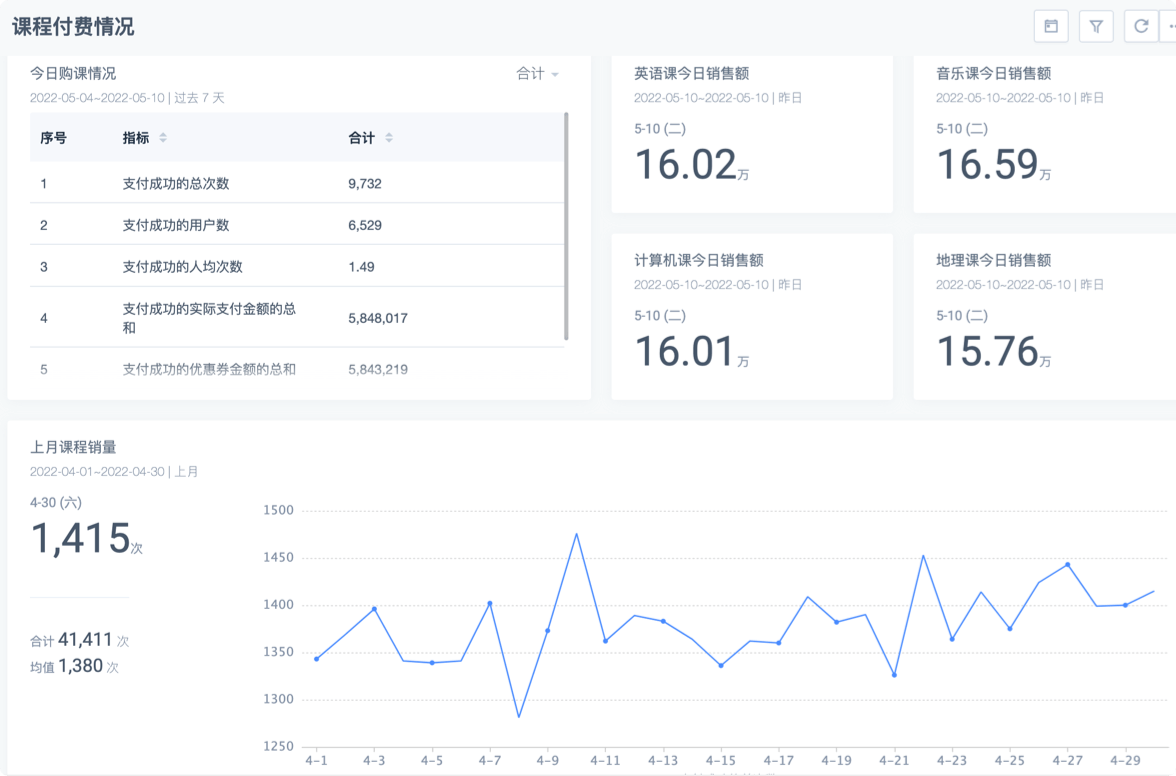Image resolution: width=1176 pixels, height=776 pixels.
Task: Click the date range 2022-05-04~2022-05-10 | 过去 7 天
Action: click(x=127, y=97)
